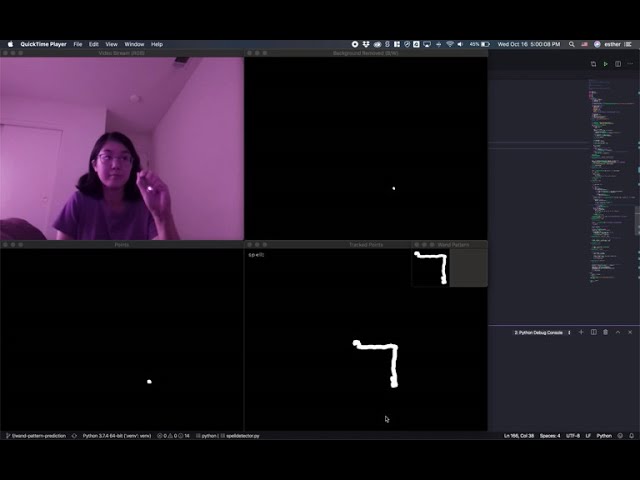Open the File menu

(77, 44)
